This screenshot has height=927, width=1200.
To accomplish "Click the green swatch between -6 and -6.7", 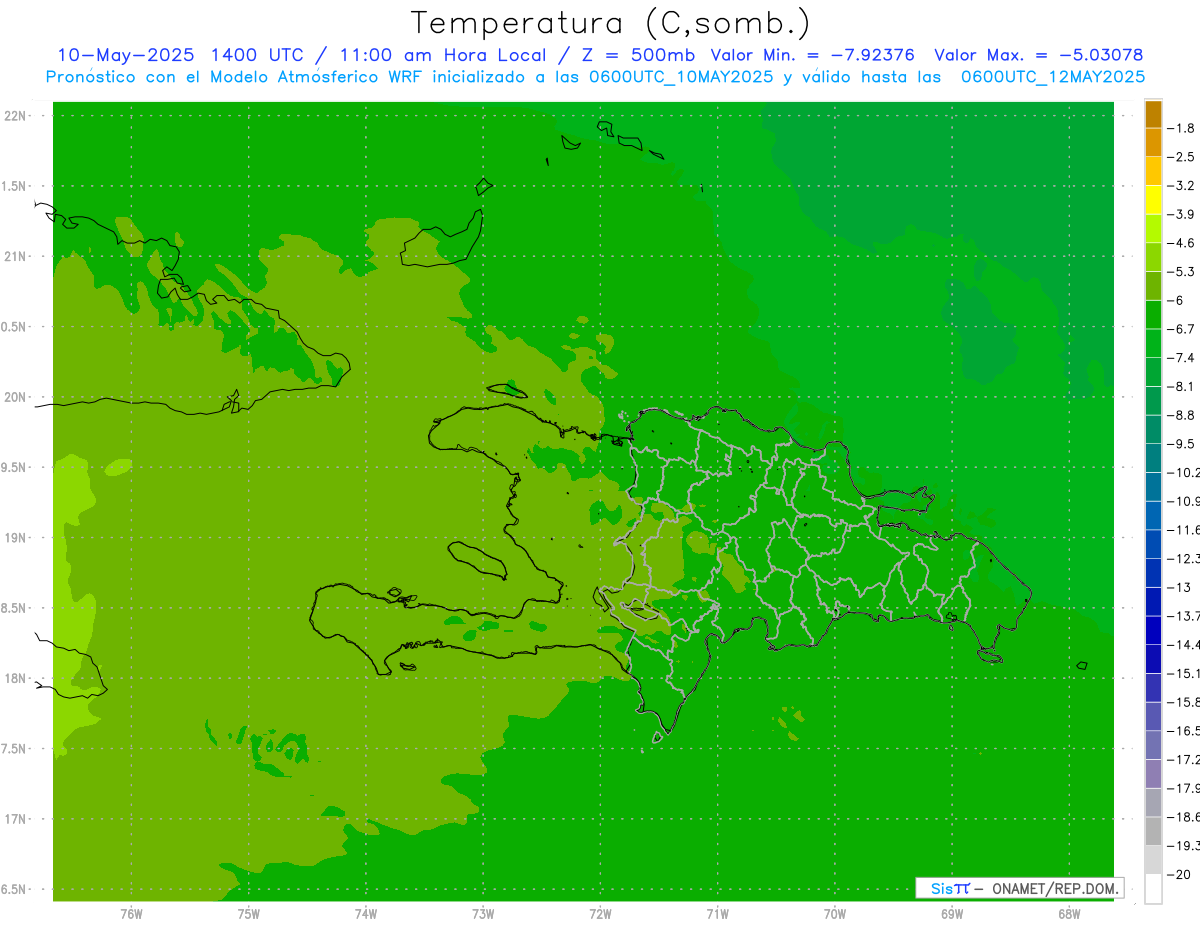I will click(x=1153, y=314).
